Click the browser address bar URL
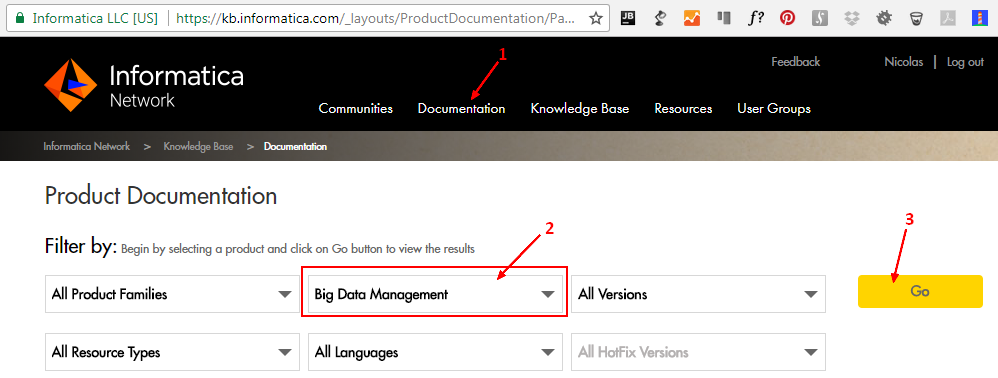The height and width of the screenshot is (378, 998). (x=376, y=18)
